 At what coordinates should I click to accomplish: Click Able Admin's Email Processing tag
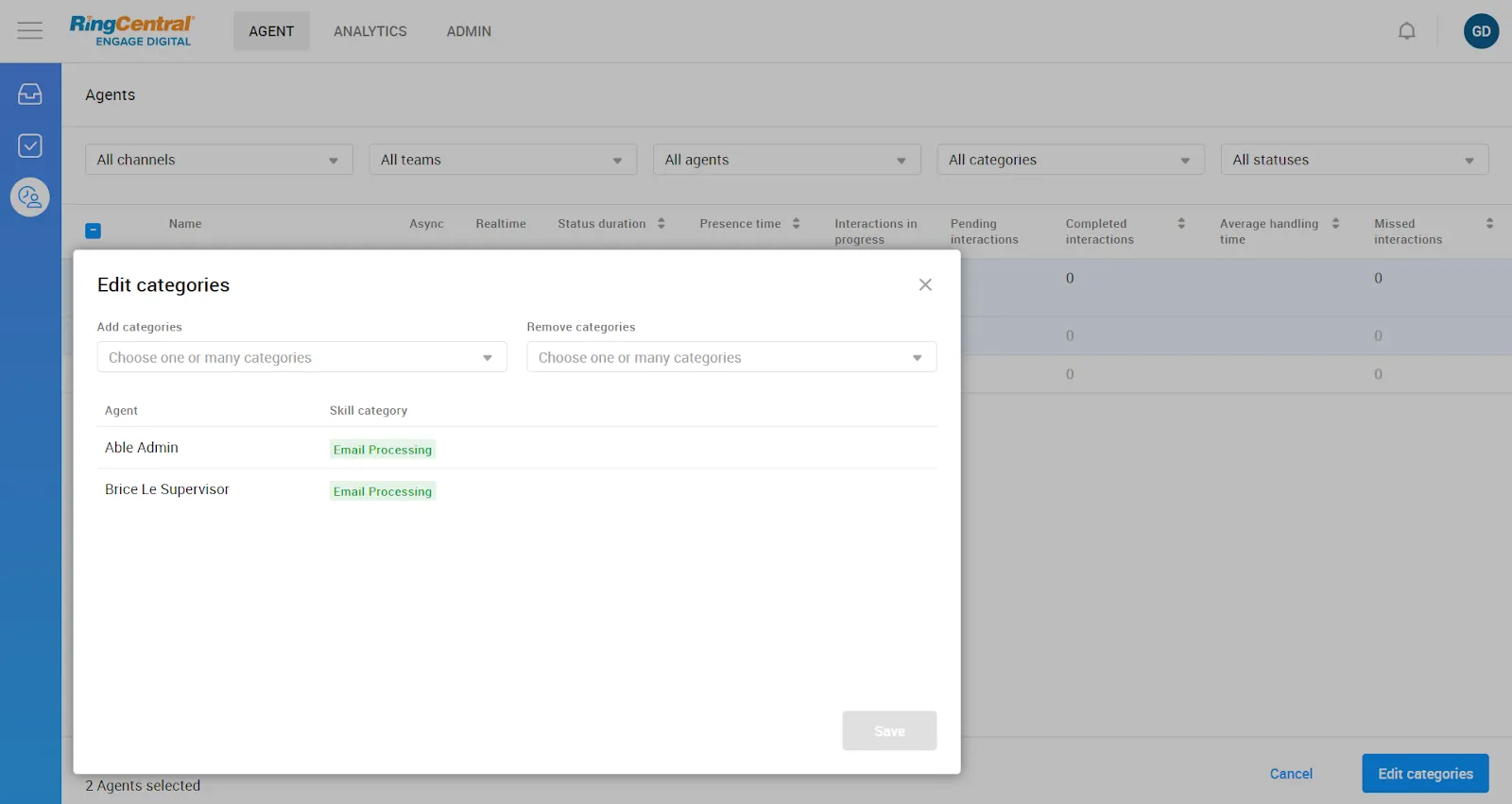pyautogui.click(x=383, y=450)
